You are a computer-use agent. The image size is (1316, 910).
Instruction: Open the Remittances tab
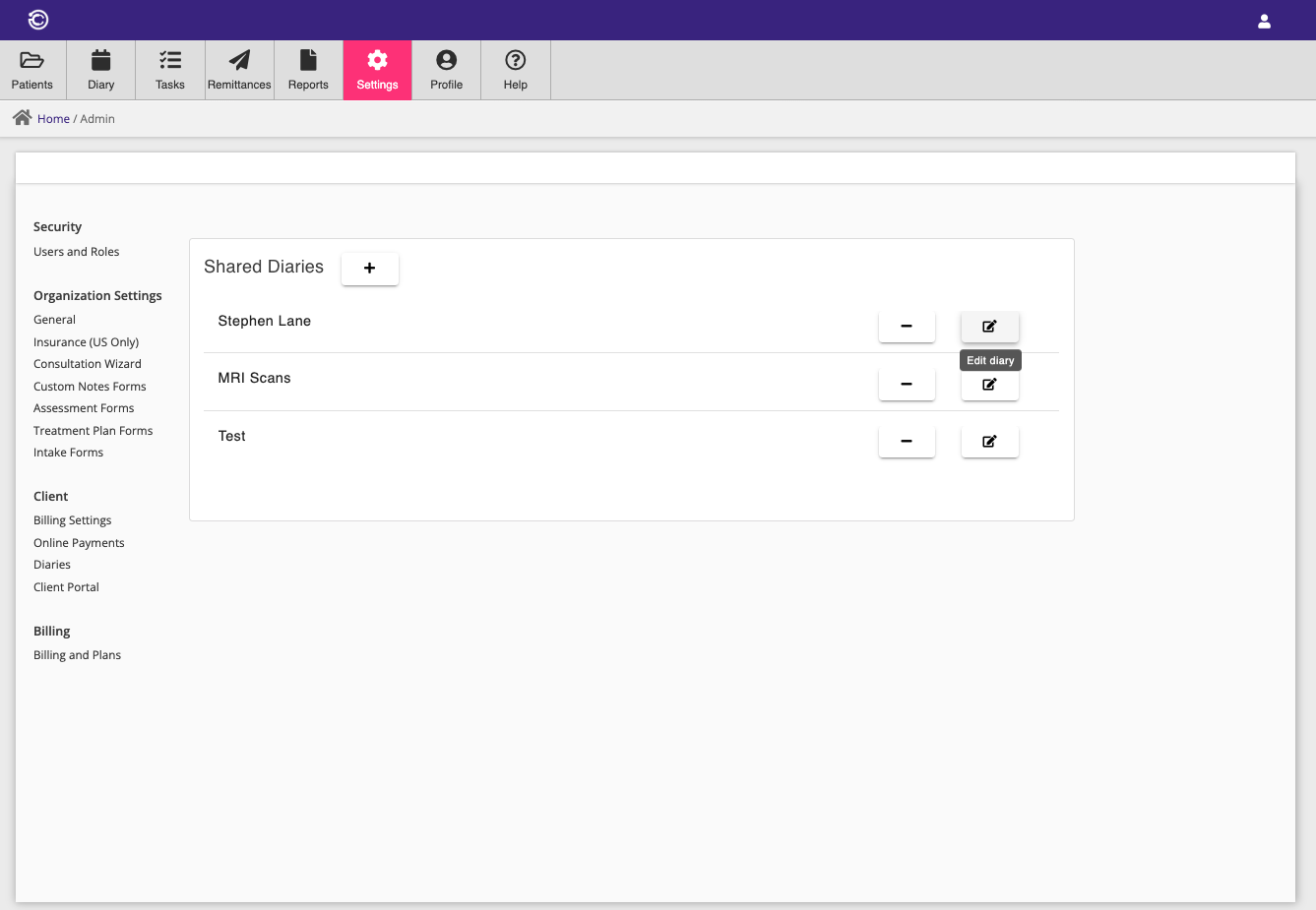(239, 70)
